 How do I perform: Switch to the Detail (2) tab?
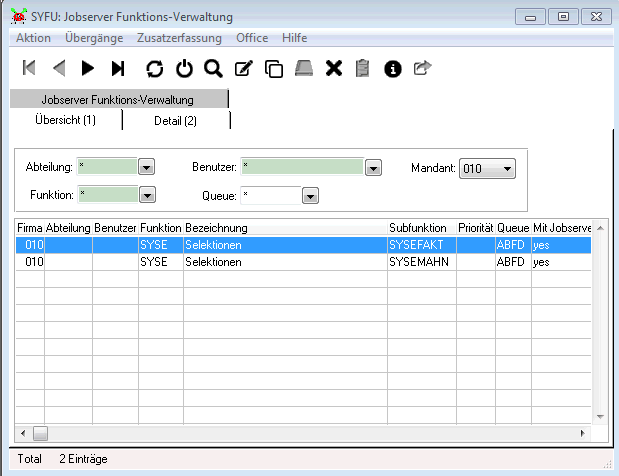175,120
